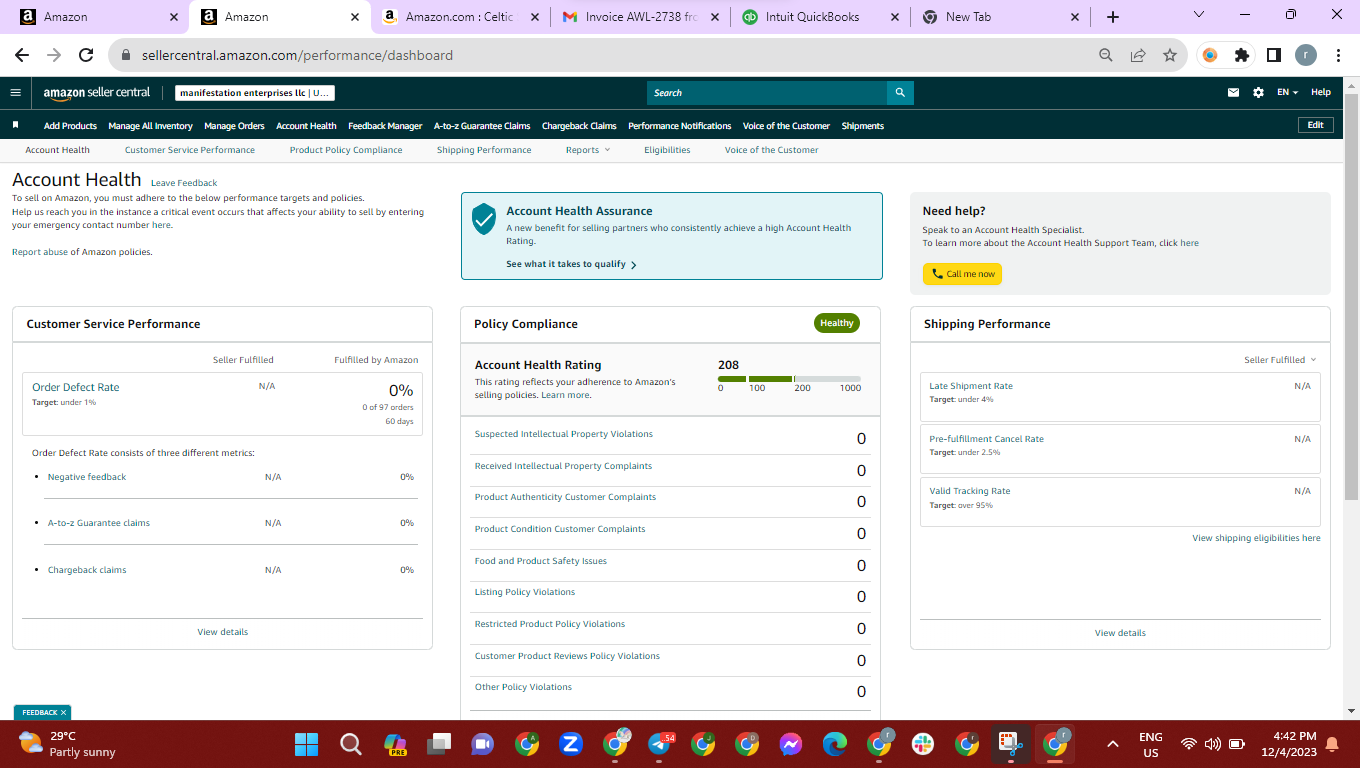View details under Customer Service Performance
1360x768 pixels.
coord(223,632)
